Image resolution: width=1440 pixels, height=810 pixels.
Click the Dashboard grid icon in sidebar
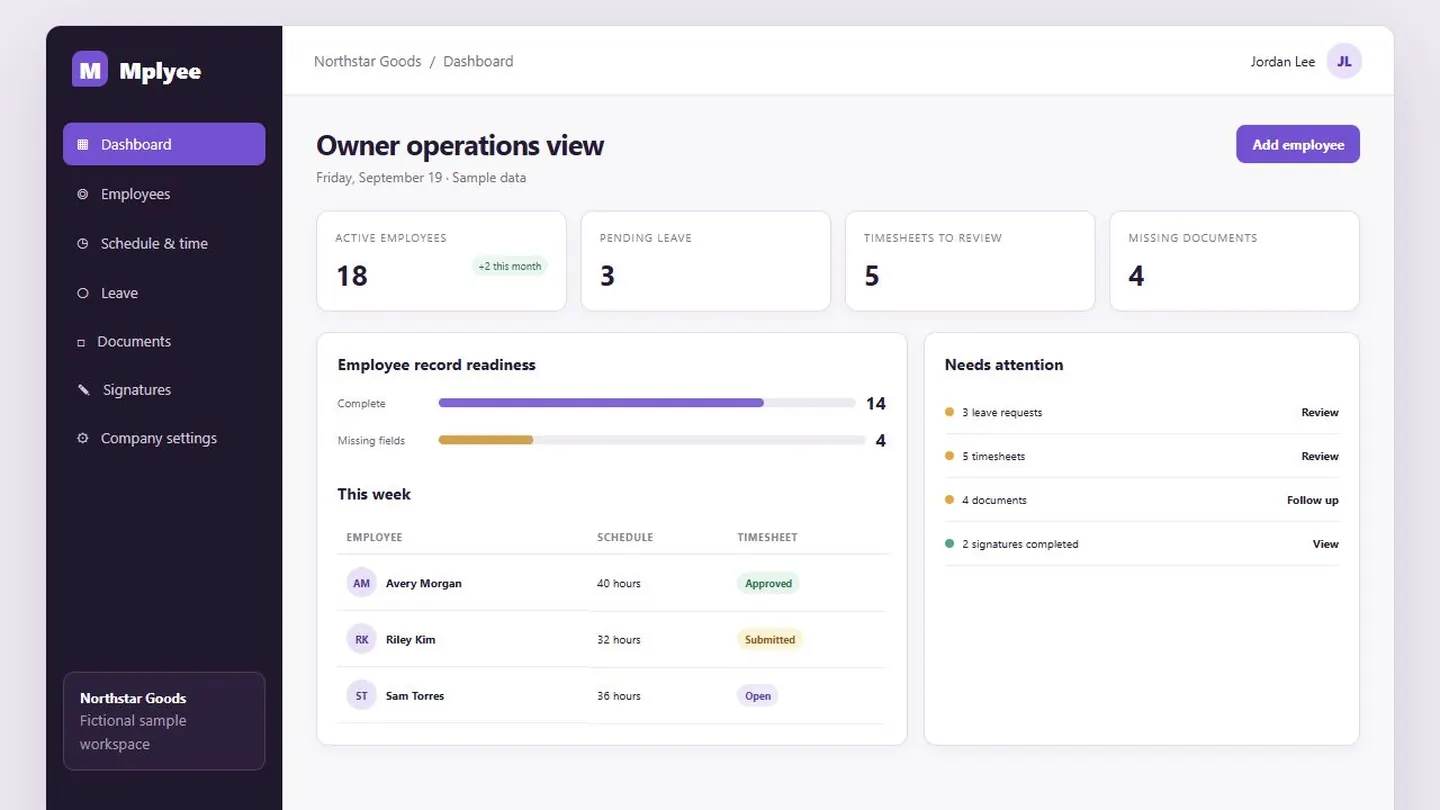pyautogui.click(x=83, y=144)
